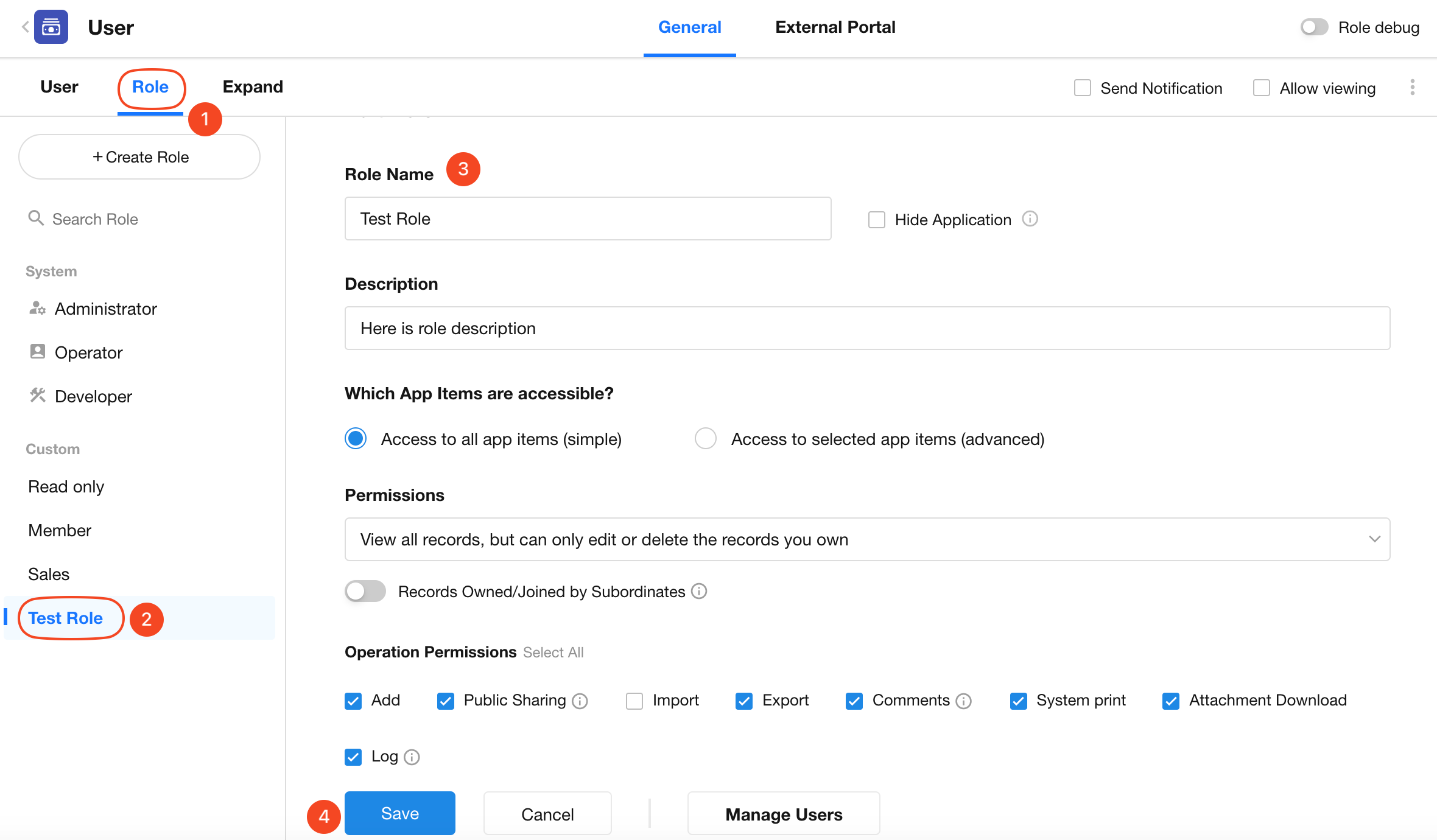
Task: Switch to the External Portal tab
Action: [835, 27]
